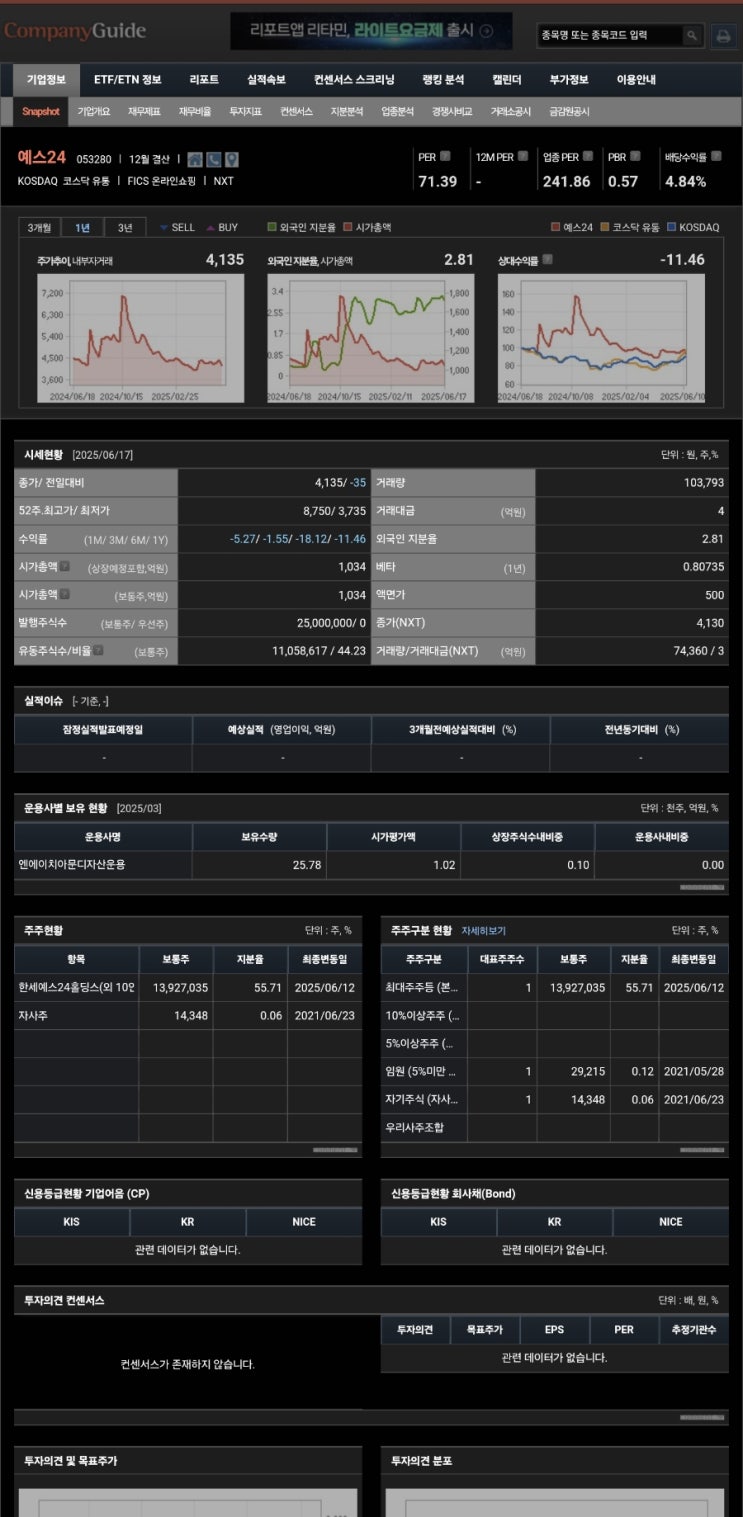The width and height of the screenshot is (743, 1517).
Task: Open the company homepage house icon
Action: point(195,159)
